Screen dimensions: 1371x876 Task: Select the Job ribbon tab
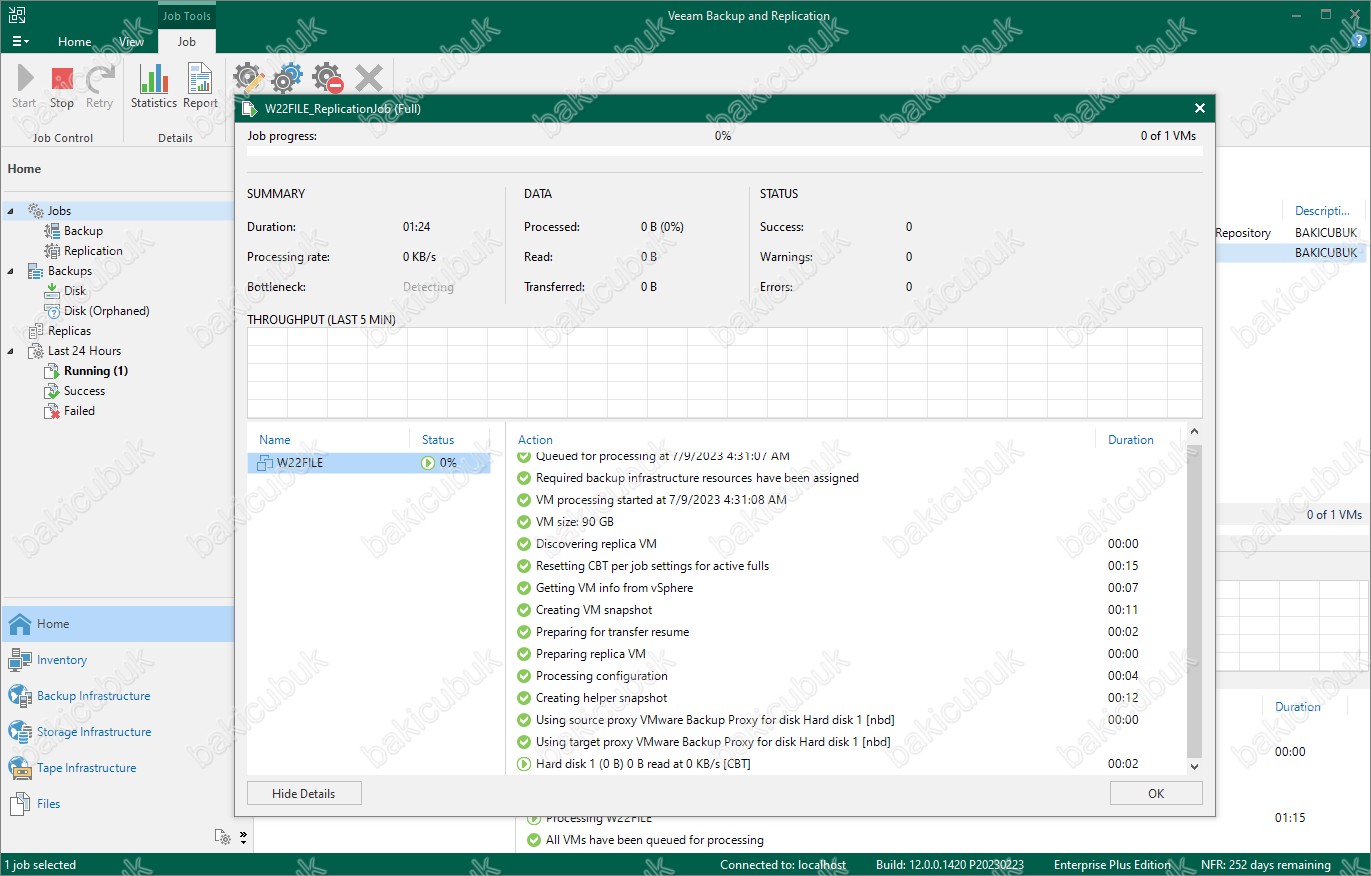(187, 42)
